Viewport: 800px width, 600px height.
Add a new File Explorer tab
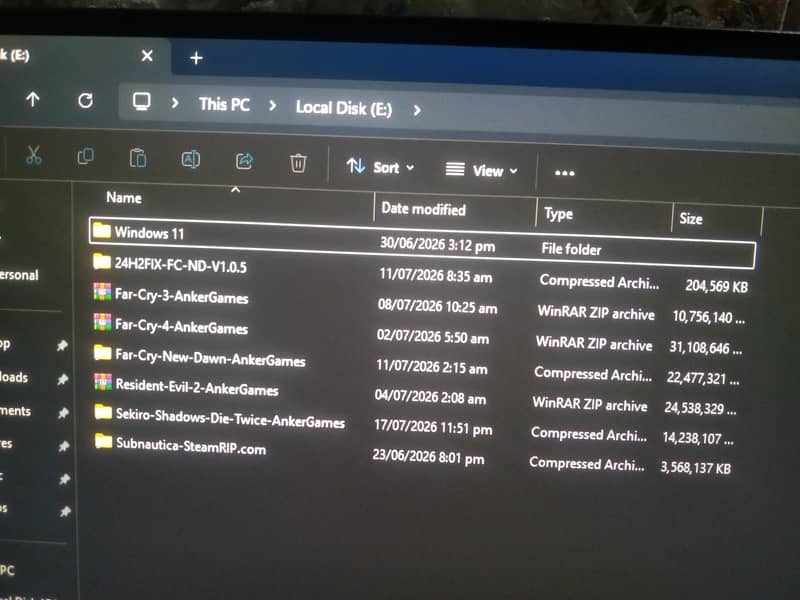tap(196, 58)
